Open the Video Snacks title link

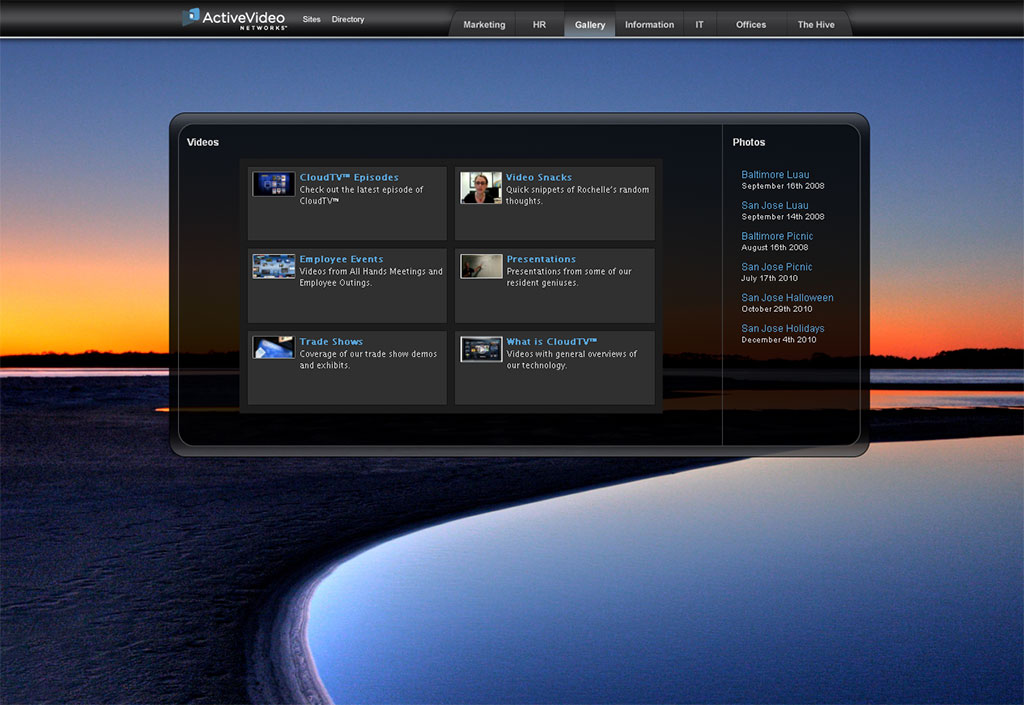tap(539, 178)
